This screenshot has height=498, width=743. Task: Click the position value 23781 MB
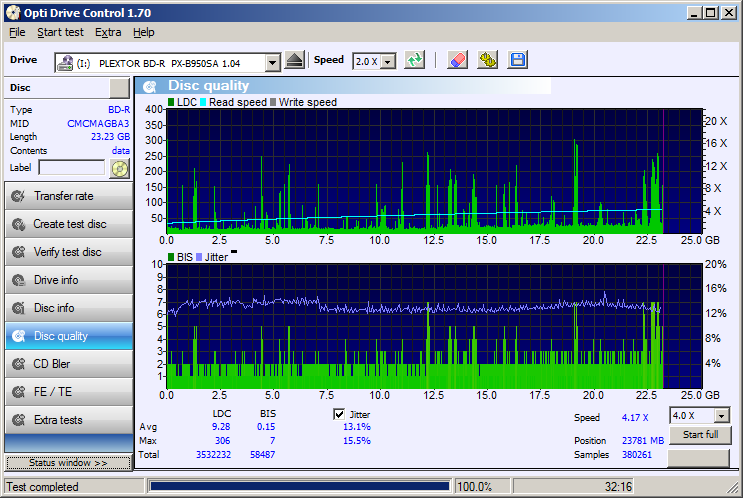tap(643, 441)
